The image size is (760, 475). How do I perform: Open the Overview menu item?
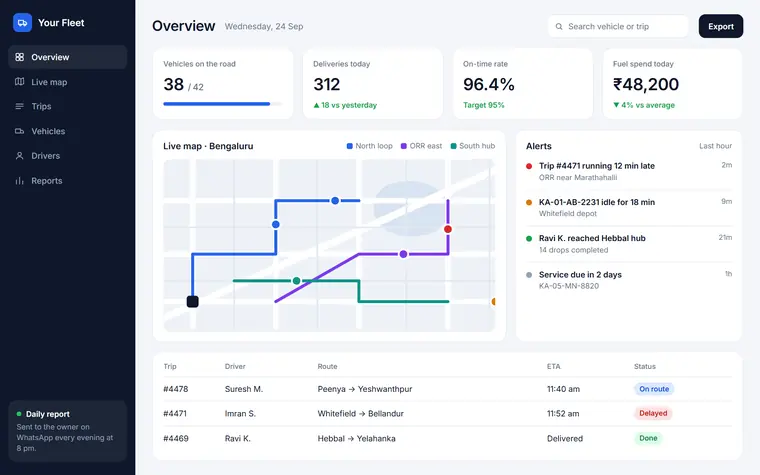pyautogui.click(x=67, y=57)
